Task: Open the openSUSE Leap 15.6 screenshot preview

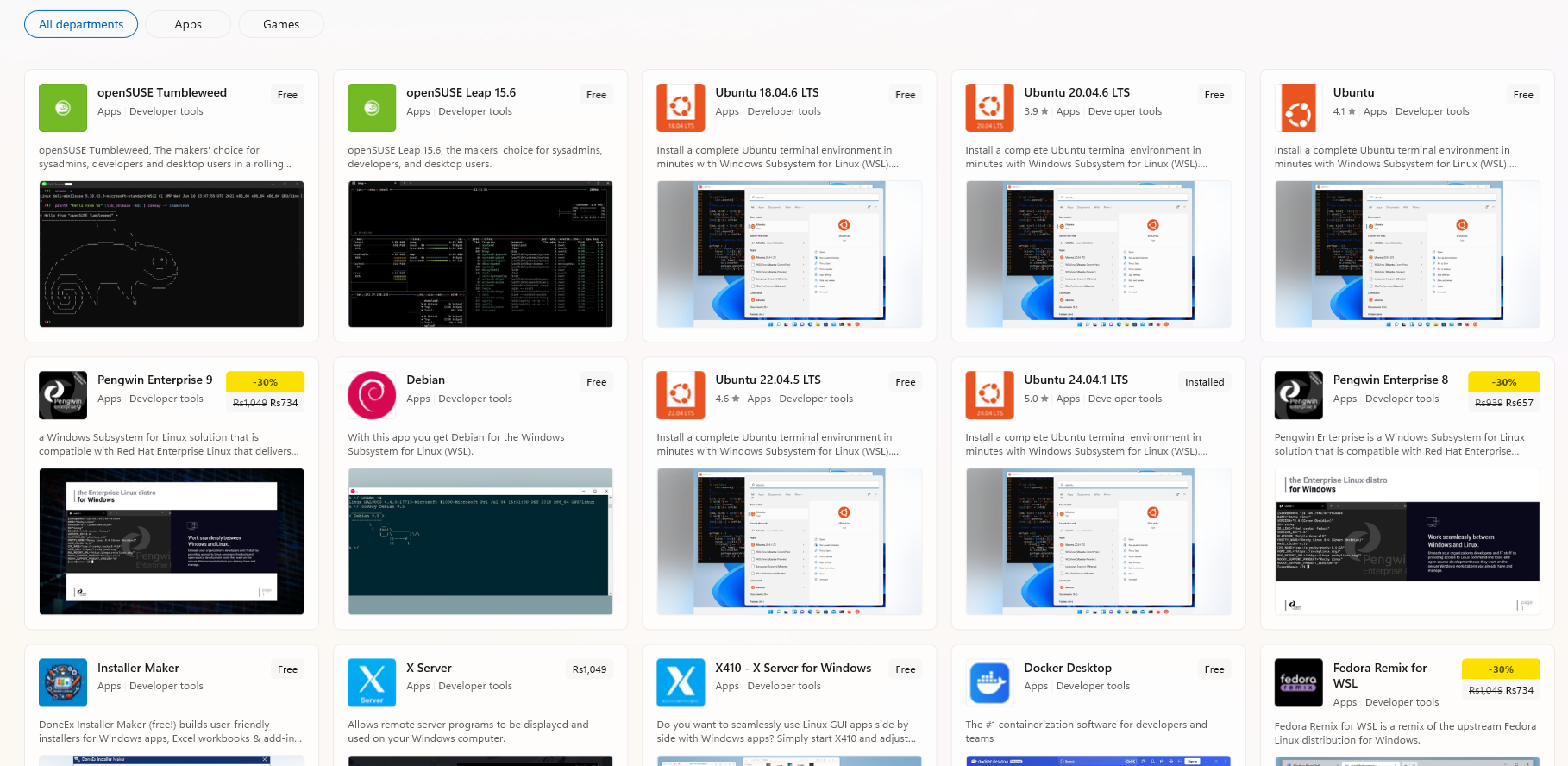Action: 480,254
